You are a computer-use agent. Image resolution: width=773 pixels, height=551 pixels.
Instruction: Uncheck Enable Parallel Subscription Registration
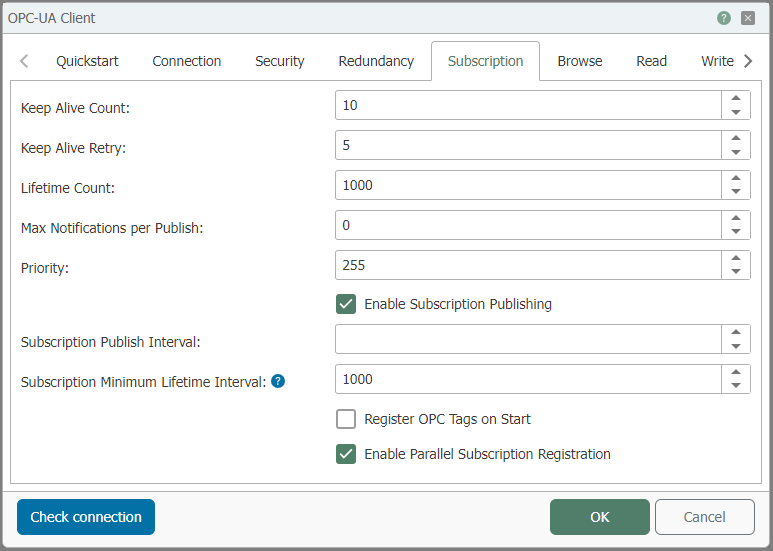click(x=346, y=454)
